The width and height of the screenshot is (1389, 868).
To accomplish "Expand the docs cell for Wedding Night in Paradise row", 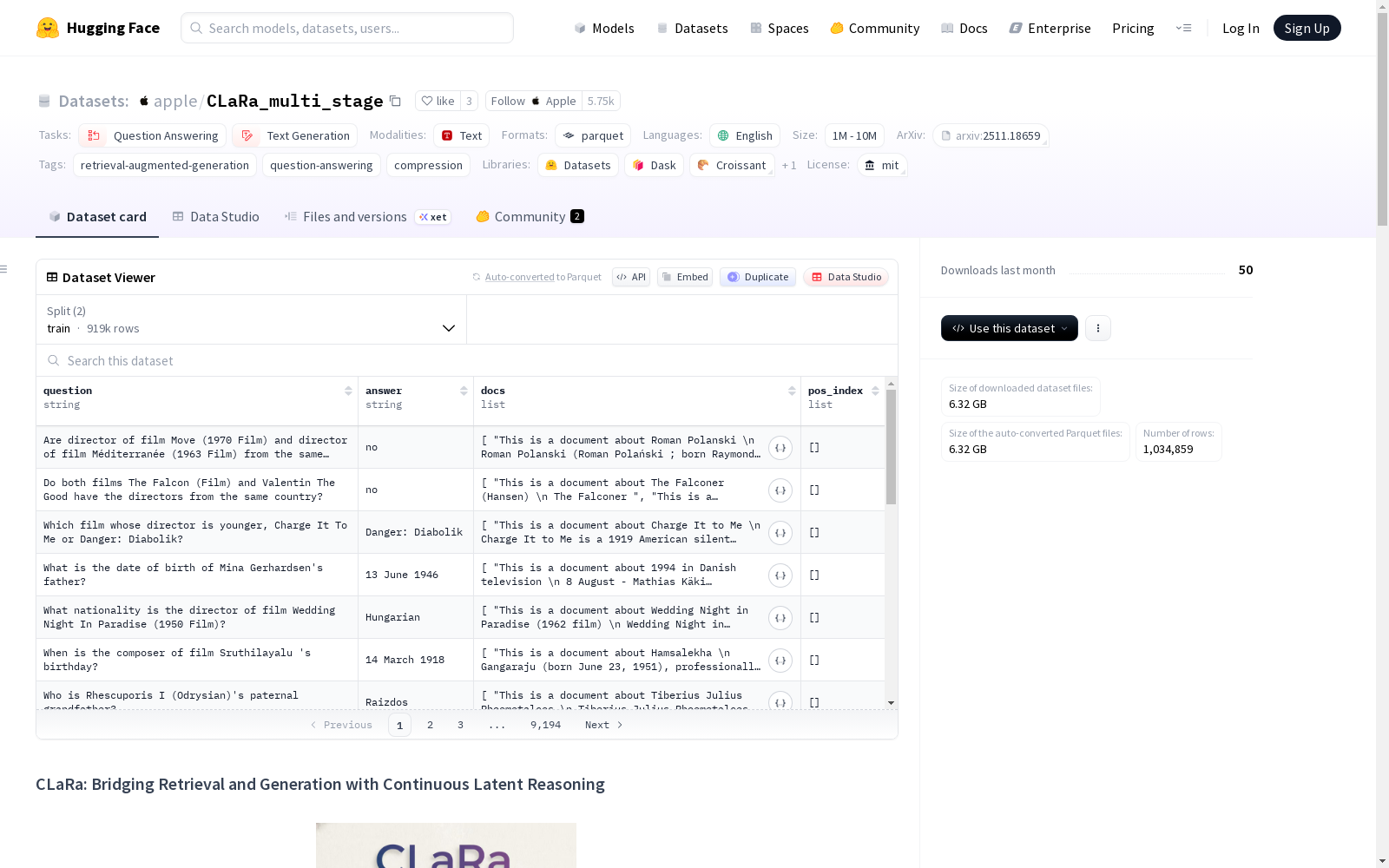I will pyautogui.click(x=780, y=618).
